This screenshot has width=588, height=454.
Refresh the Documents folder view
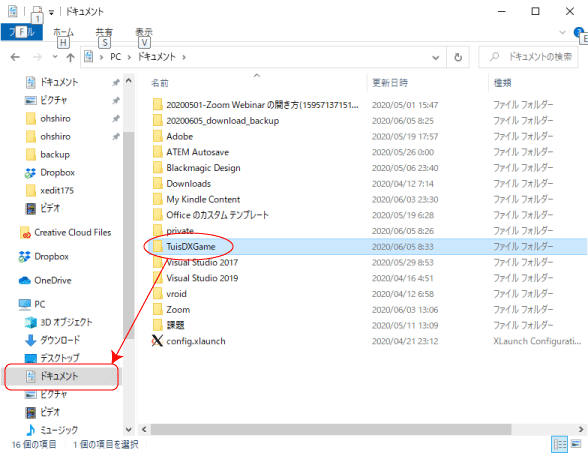coord(458,57)
